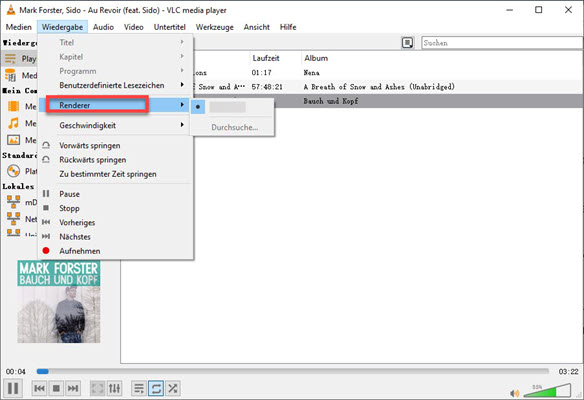The height and width of the screenshot is (400, 584).
Task: Sort by Album column header
Action: (x=316, y=58)
